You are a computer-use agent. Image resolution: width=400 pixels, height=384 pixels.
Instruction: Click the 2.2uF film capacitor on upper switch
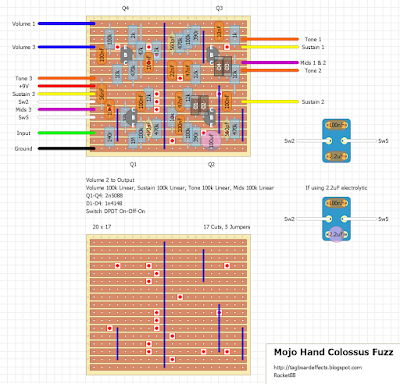pyautogui.click(x=336, y=156)
